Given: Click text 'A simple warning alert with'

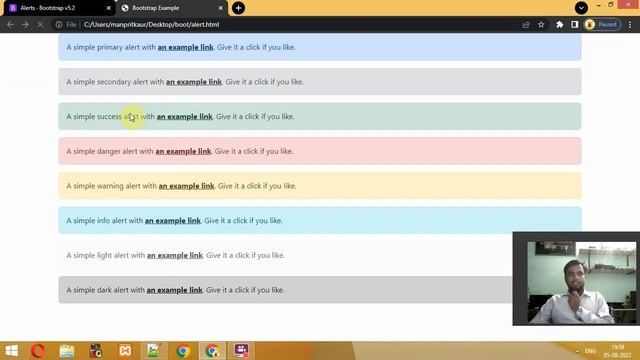Looking at the screenshot, I should tap(111, 186).
